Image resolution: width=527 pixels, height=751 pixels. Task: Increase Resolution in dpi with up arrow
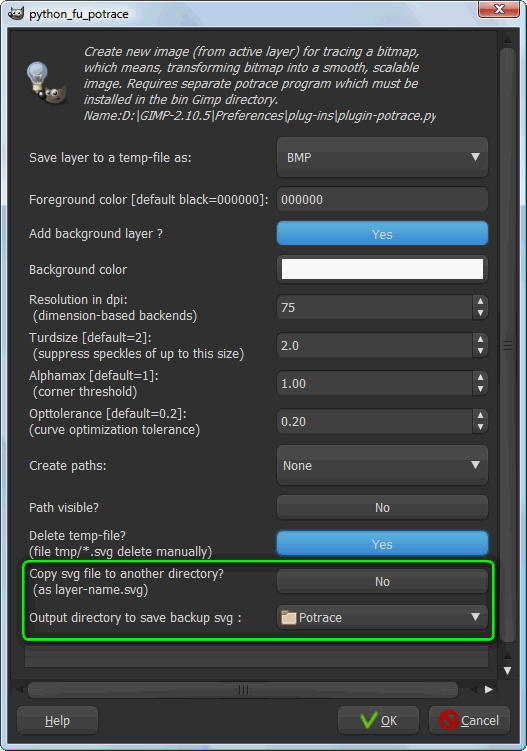click(480, 301)
